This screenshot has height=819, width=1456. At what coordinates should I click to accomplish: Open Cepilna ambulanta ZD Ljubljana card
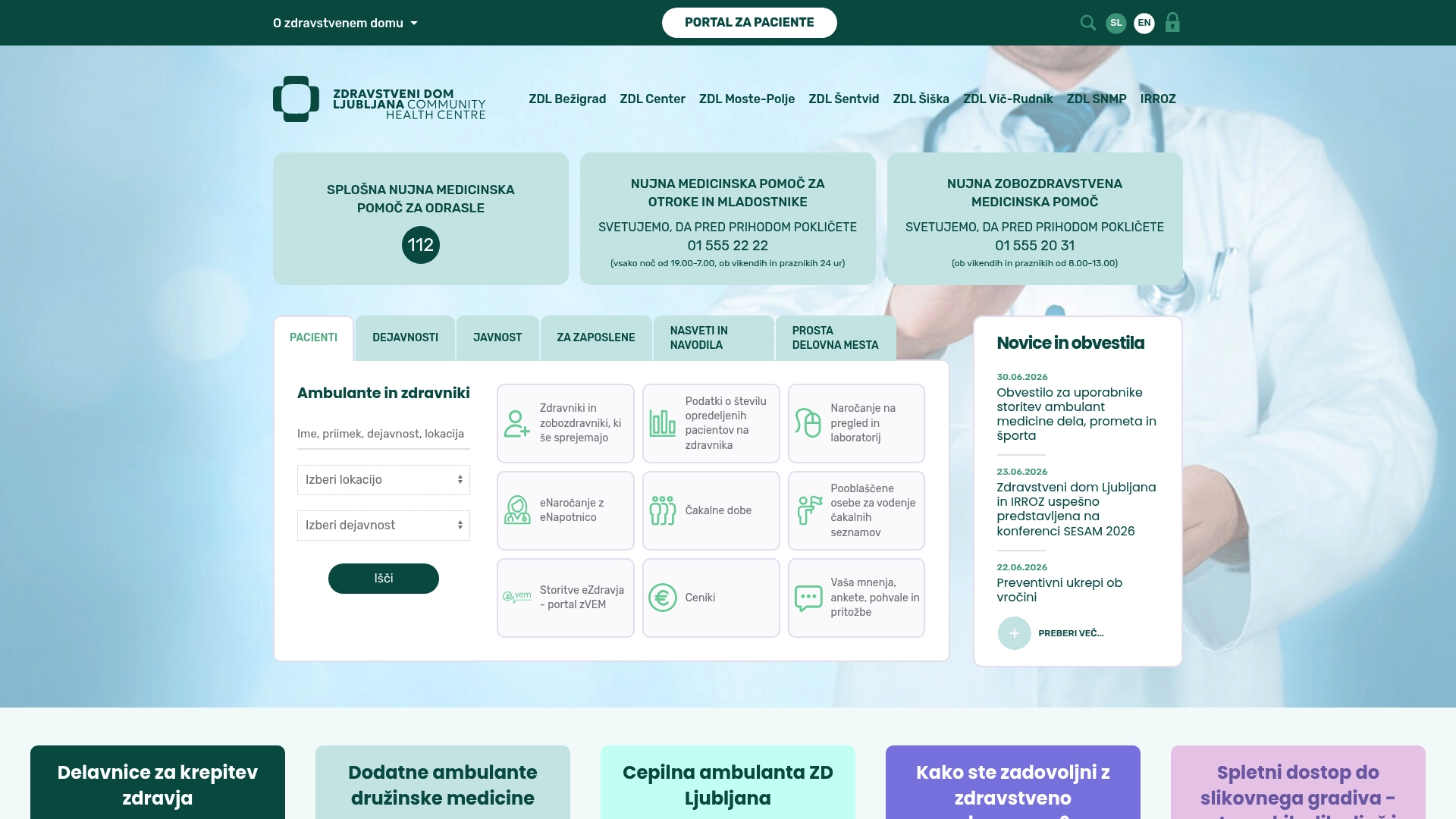click(728, 782)
